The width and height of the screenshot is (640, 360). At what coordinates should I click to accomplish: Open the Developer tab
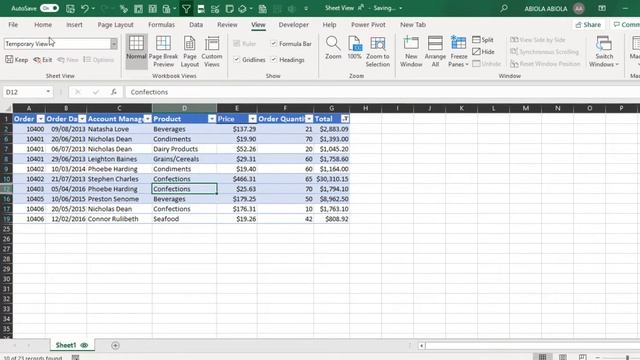point(293,24)
